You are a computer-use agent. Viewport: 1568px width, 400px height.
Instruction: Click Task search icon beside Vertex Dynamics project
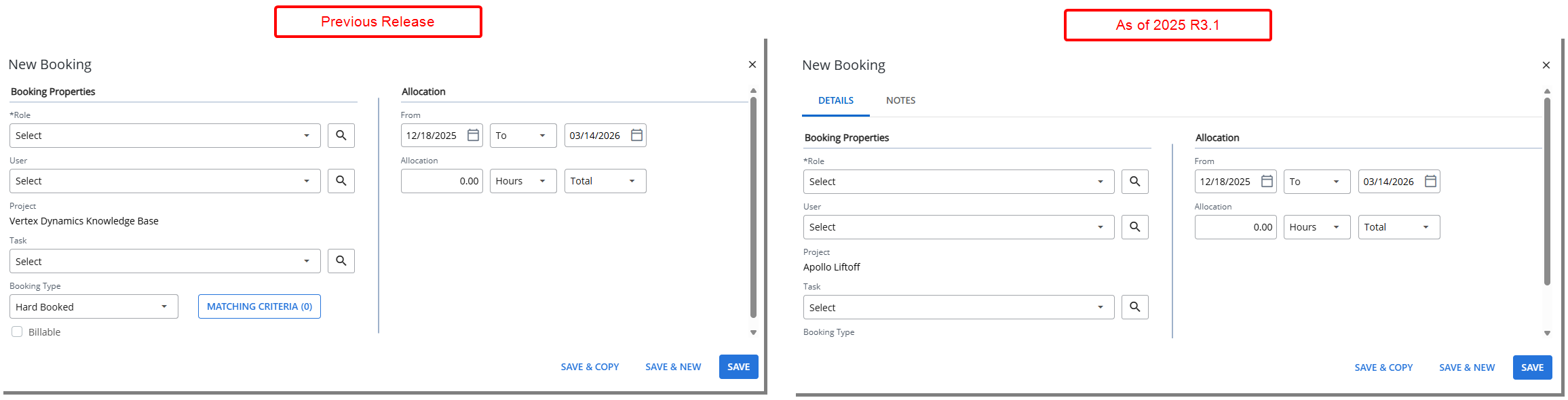tap(341, 261)
